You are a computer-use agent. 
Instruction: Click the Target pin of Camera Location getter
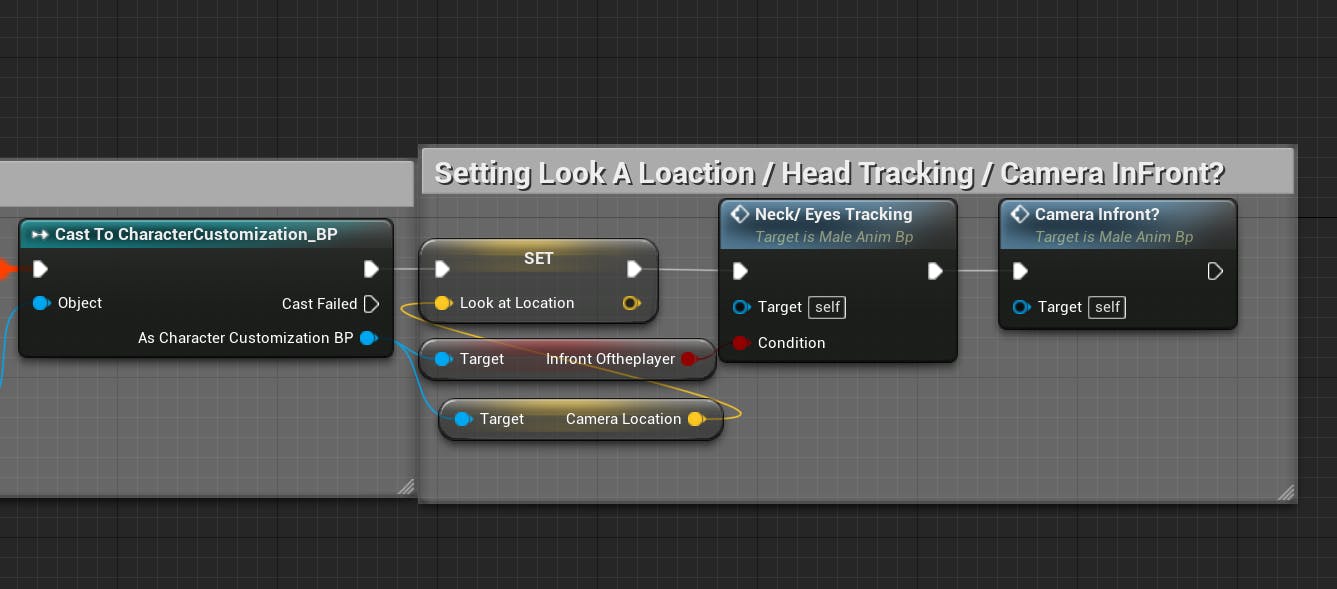462,419
